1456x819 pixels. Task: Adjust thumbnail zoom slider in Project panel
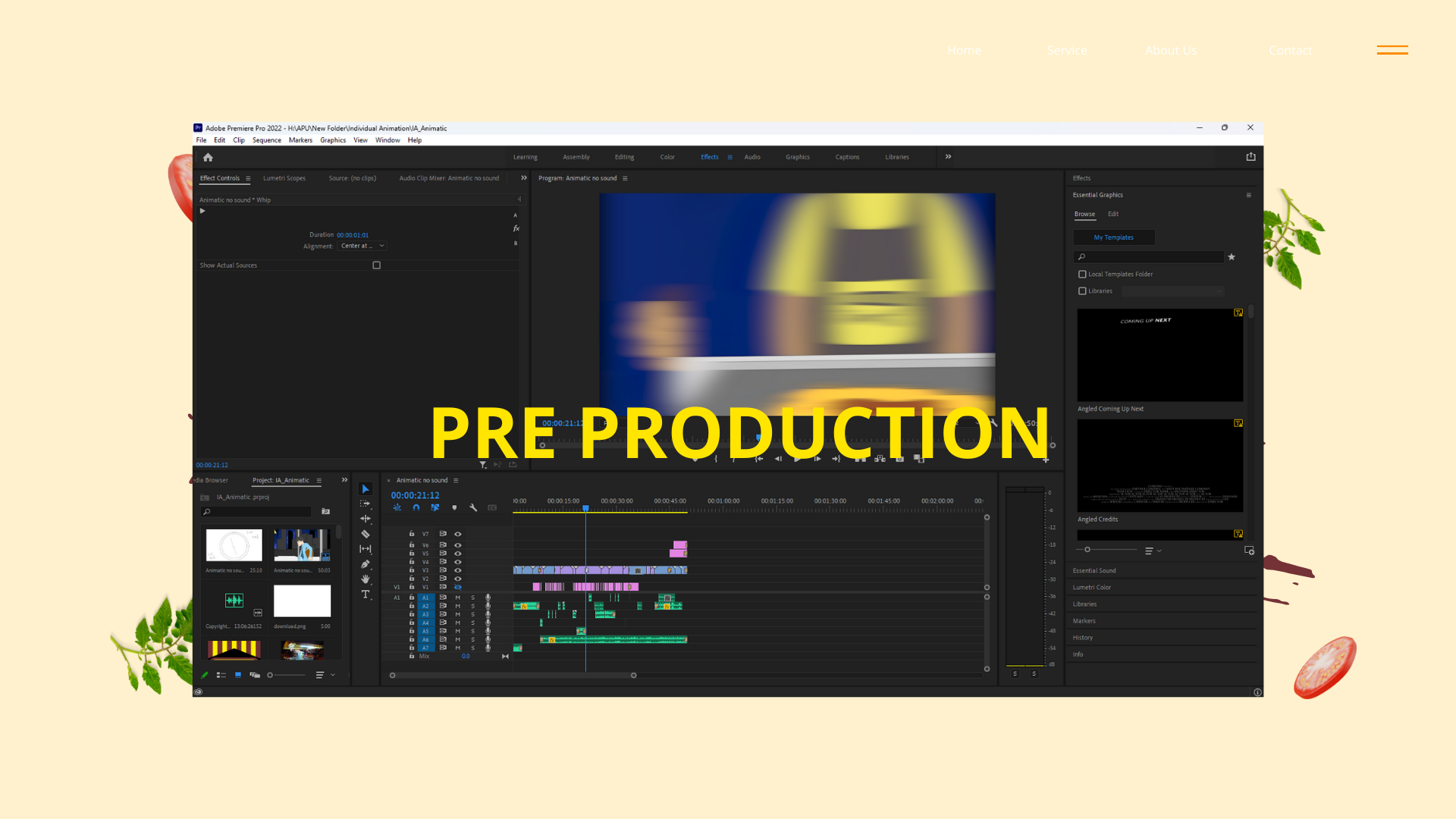[x=286, y=675]
